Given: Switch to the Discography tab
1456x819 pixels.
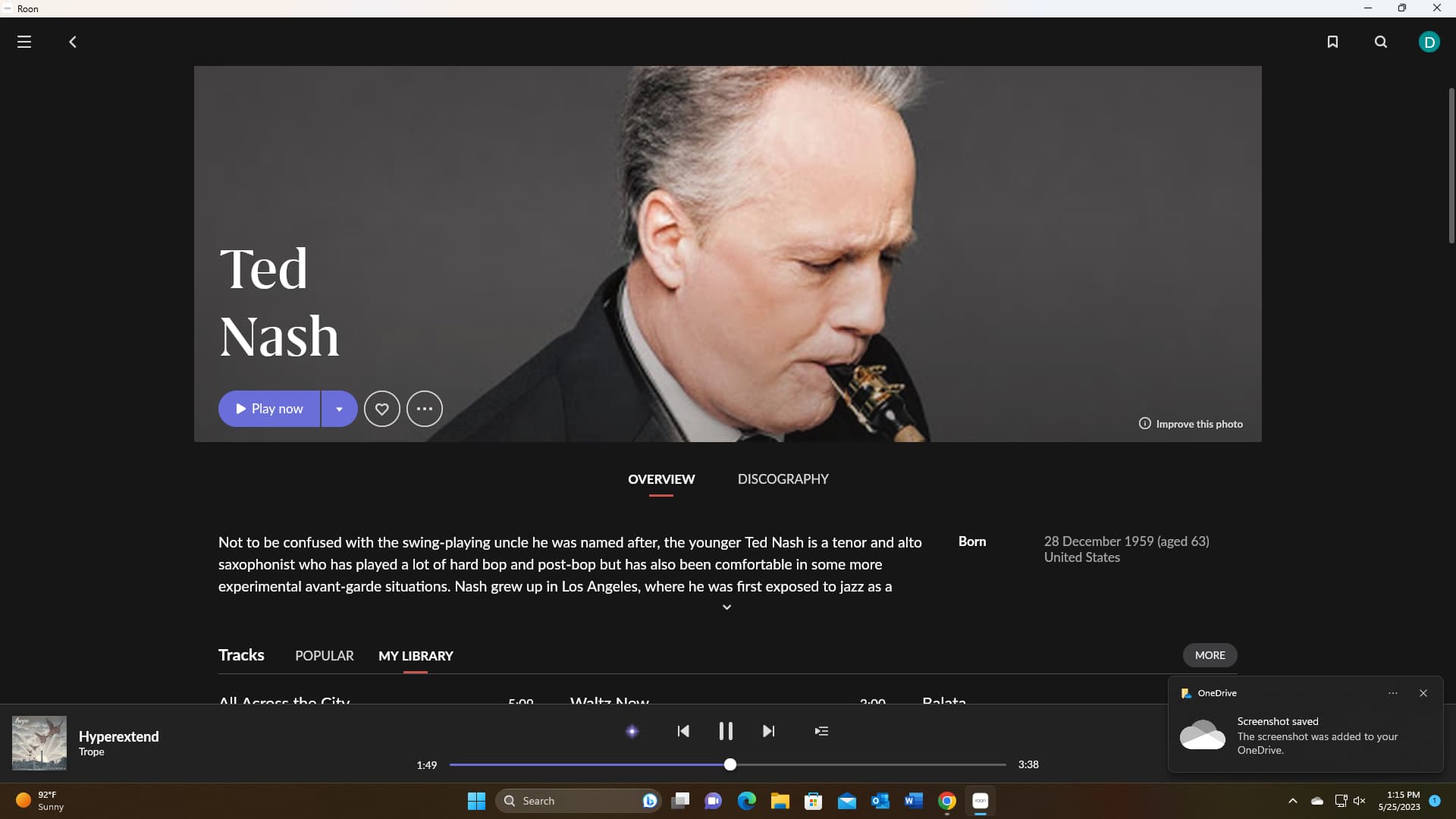Looking at the screenshot, I should (783, 479).
